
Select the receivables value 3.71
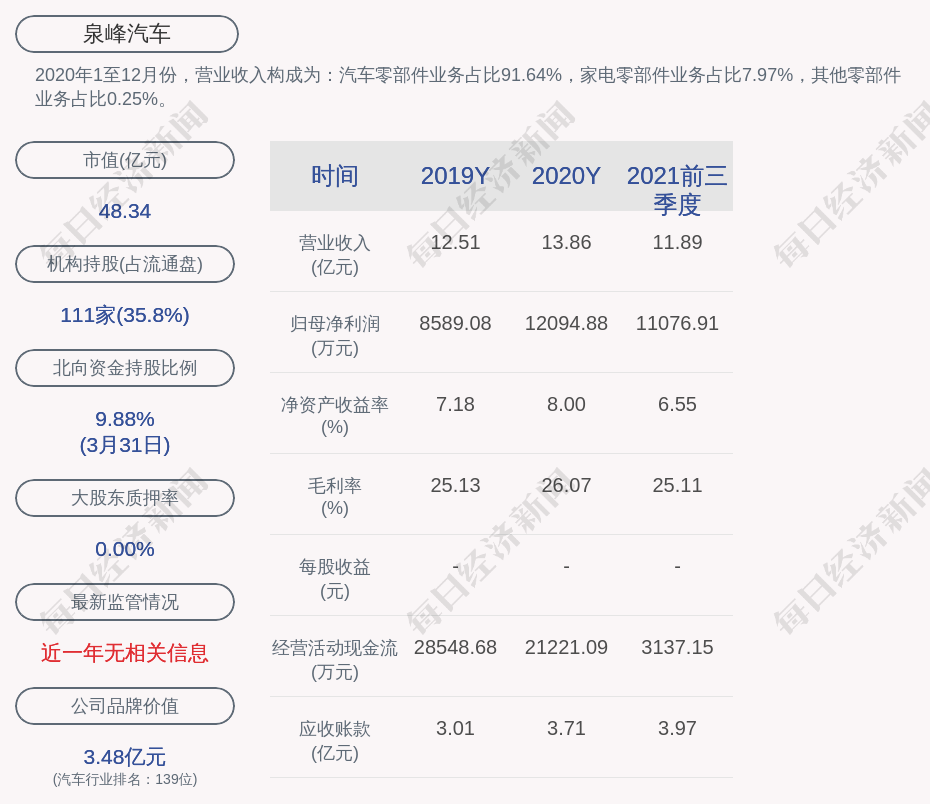point(566,728)
